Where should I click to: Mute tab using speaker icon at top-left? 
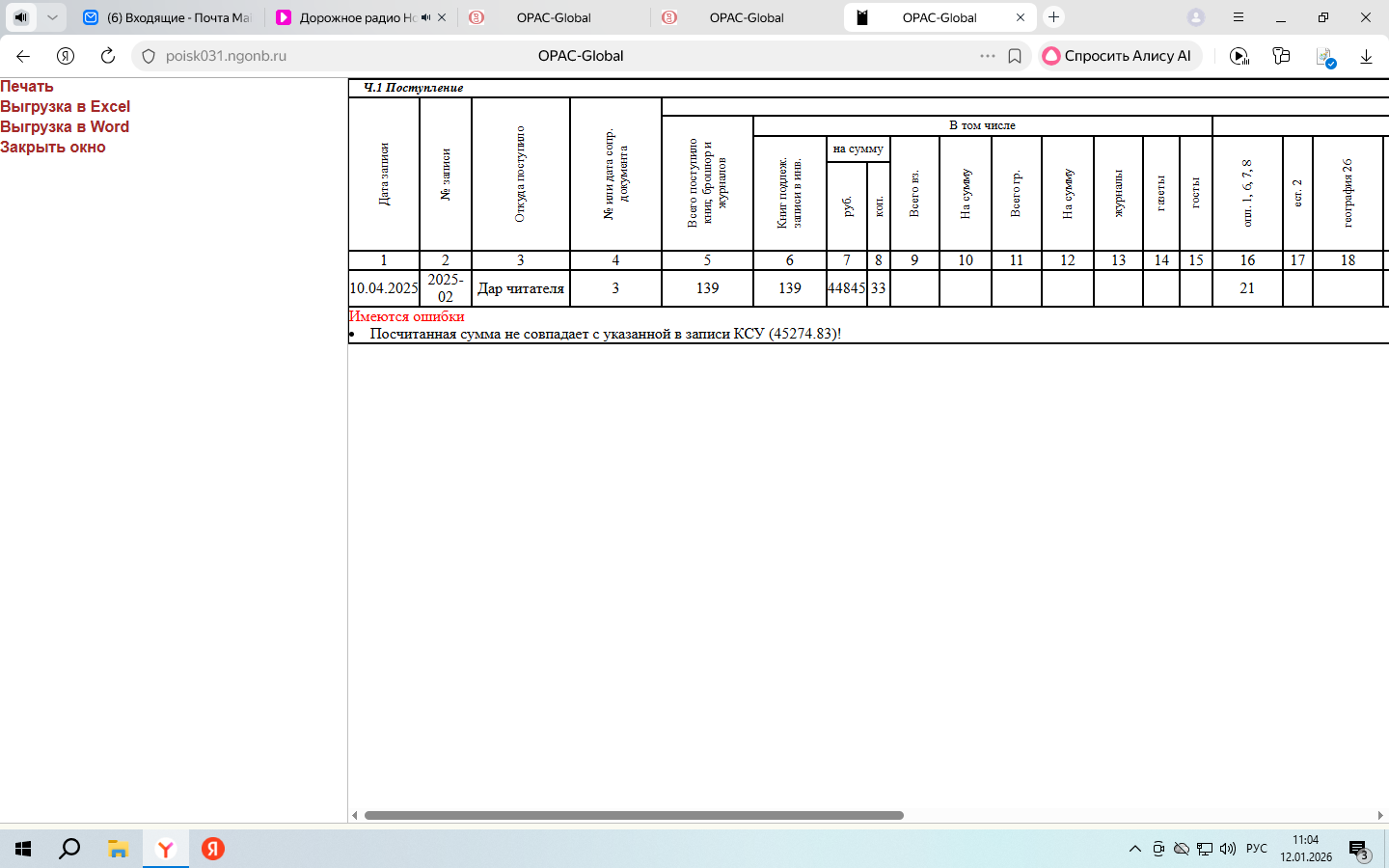coord(21,17)
